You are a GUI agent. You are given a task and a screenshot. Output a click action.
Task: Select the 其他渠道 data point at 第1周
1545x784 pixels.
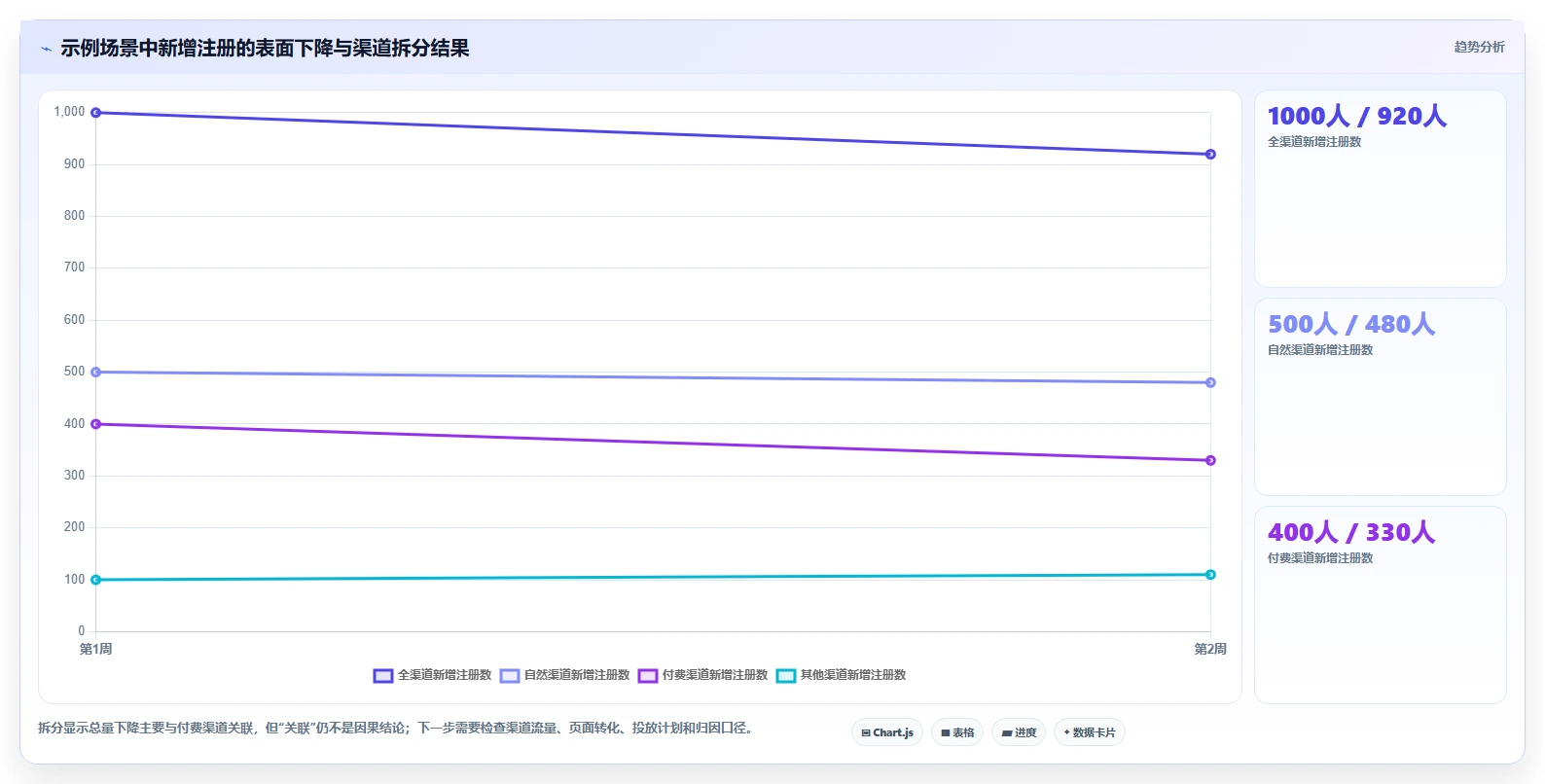95,580
